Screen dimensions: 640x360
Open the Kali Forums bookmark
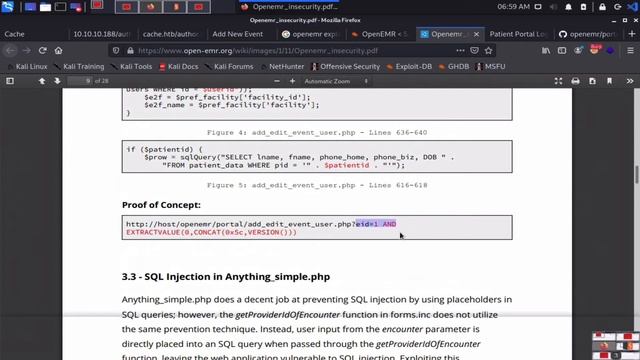pos(230,67)
